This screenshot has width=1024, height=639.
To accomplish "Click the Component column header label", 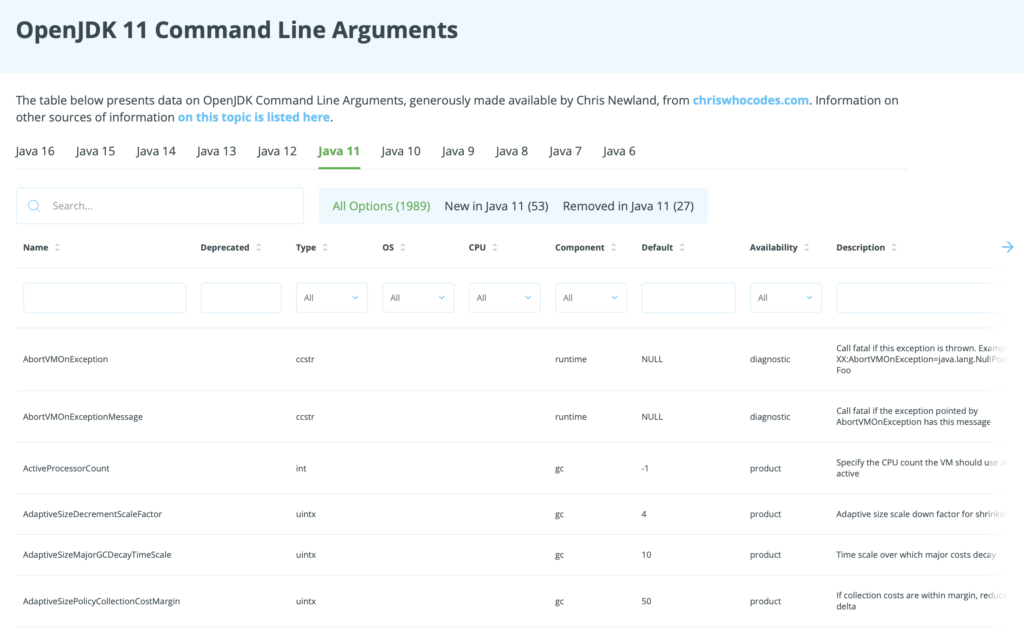I will (580, 248).
